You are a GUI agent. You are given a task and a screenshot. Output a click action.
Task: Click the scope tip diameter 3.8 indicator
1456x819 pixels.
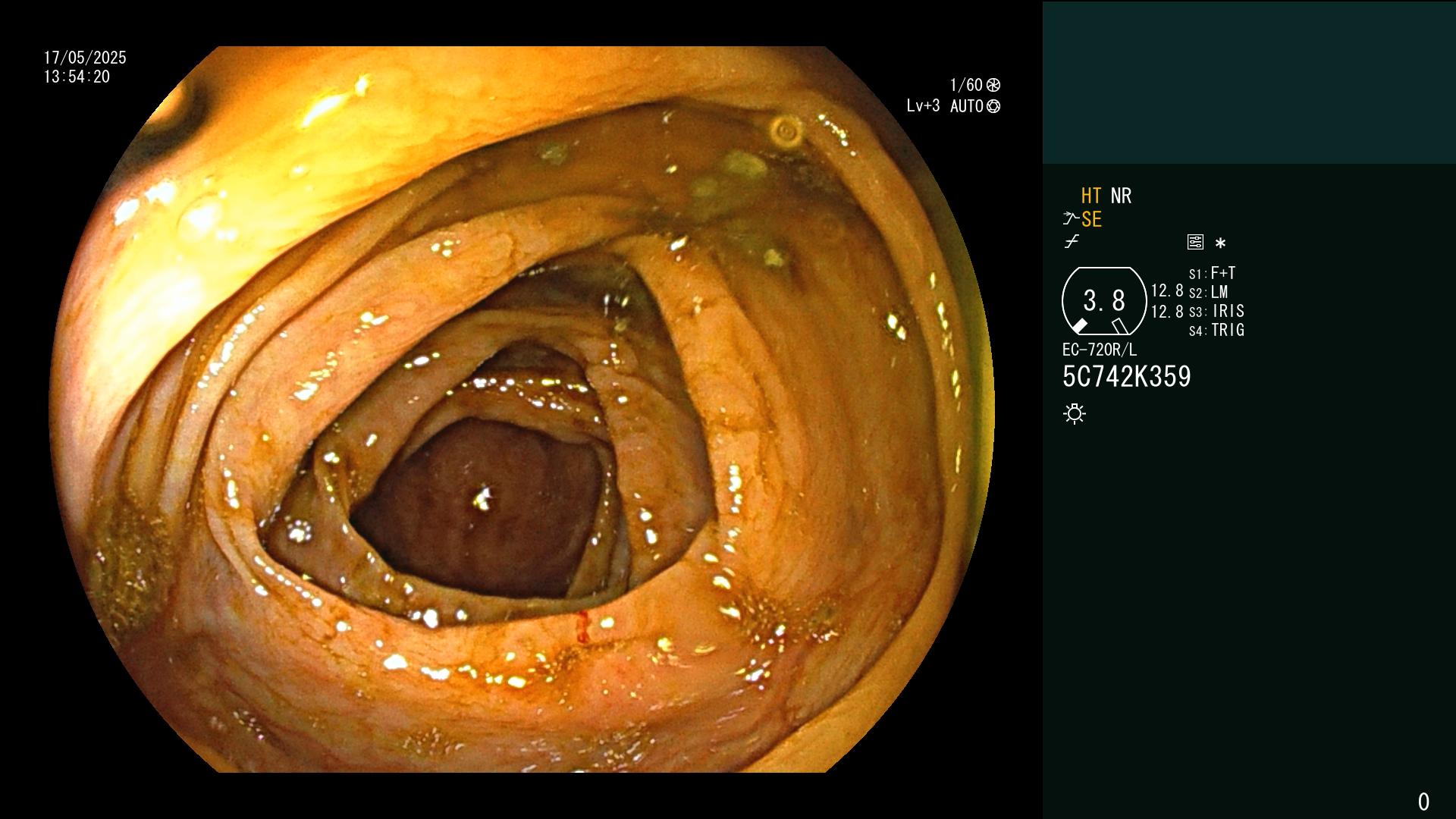[x=1104, y=301]
